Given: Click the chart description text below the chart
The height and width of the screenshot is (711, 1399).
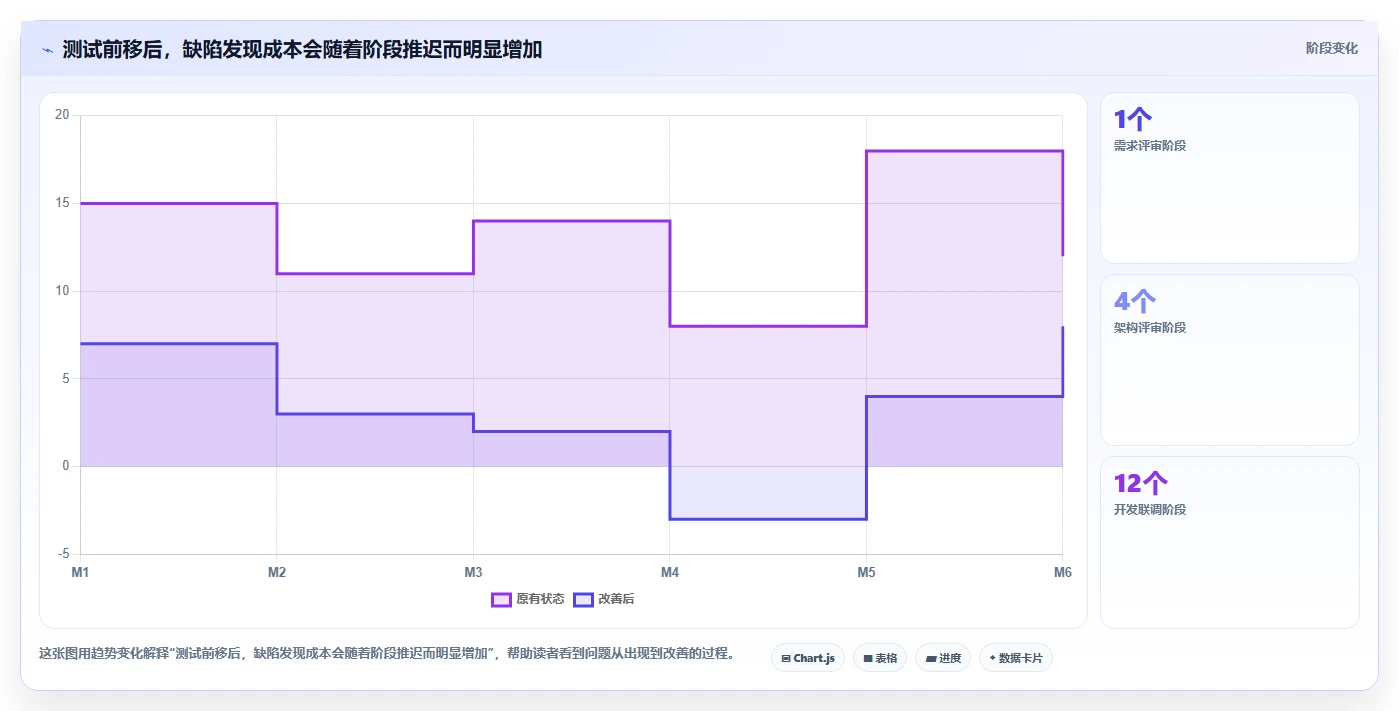Looking at the screenshot, I should pyautogui.click(x=388, y=654).
